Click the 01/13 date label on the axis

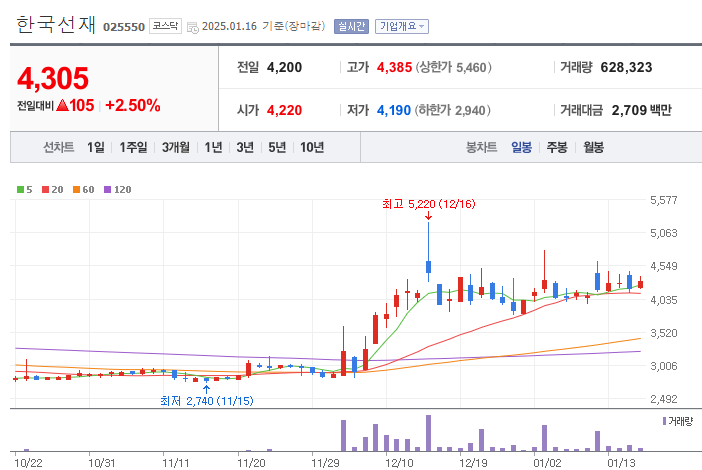[621, 462]
